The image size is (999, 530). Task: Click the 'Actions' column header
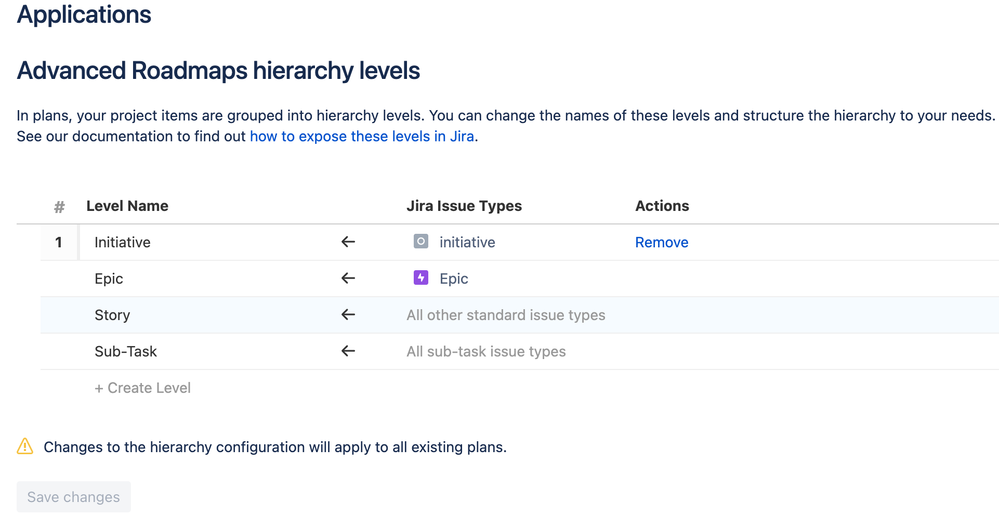coord(662,206)
